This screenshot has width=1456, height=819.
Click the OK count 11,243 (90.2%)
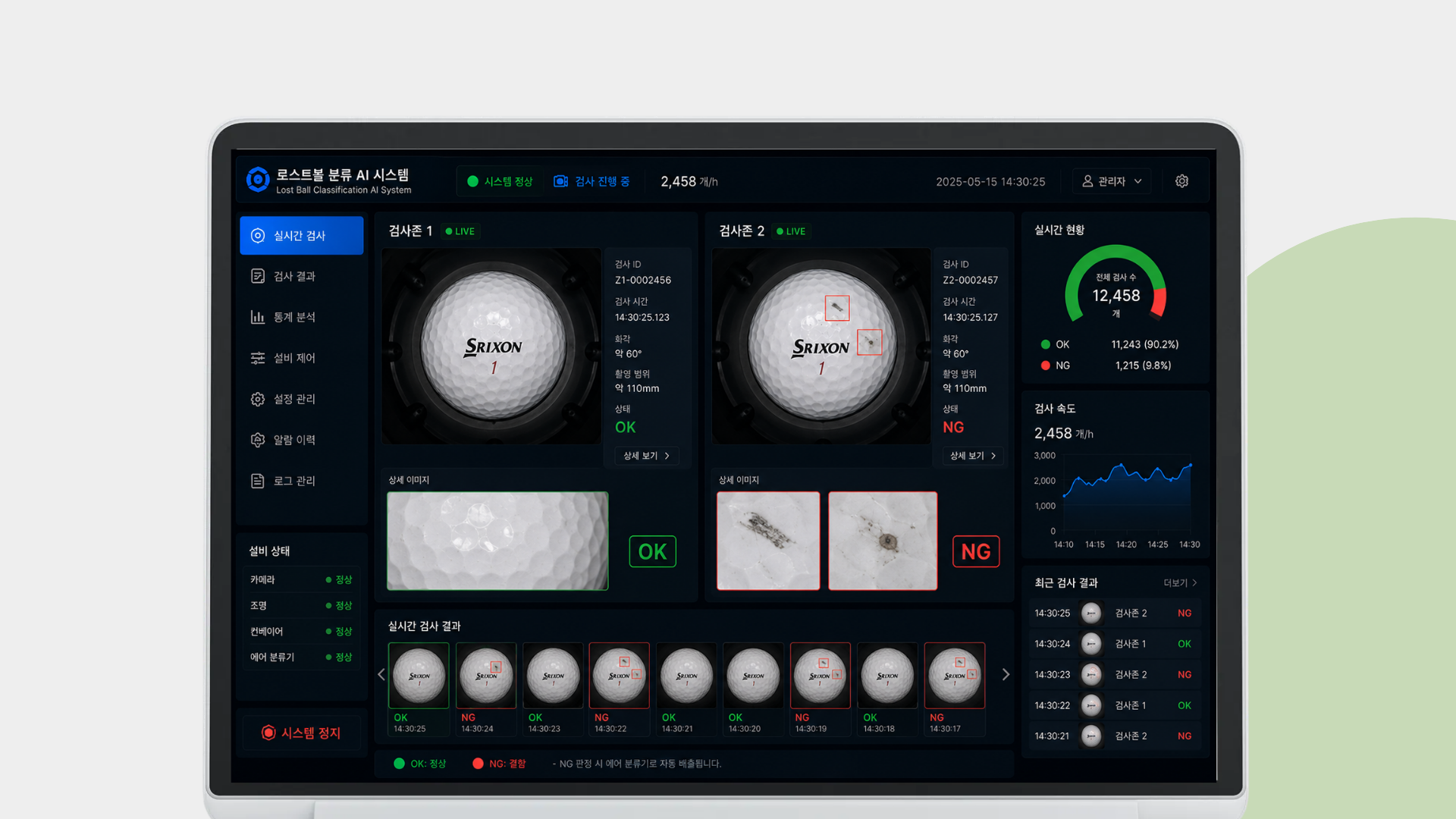click(x=1145, y=344)
